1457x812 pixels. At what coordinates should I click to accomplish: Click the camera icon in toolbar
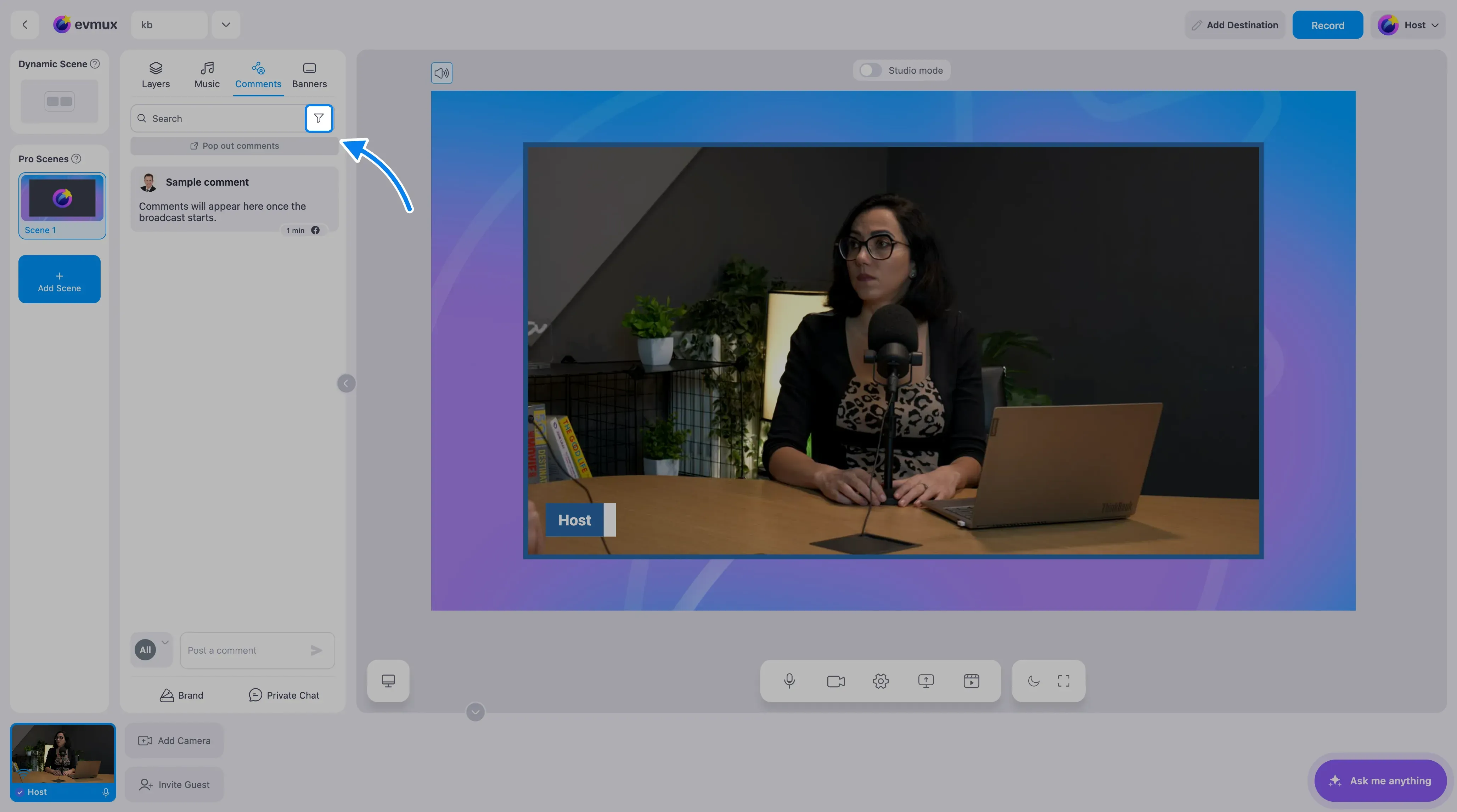[x=836, y=681]
